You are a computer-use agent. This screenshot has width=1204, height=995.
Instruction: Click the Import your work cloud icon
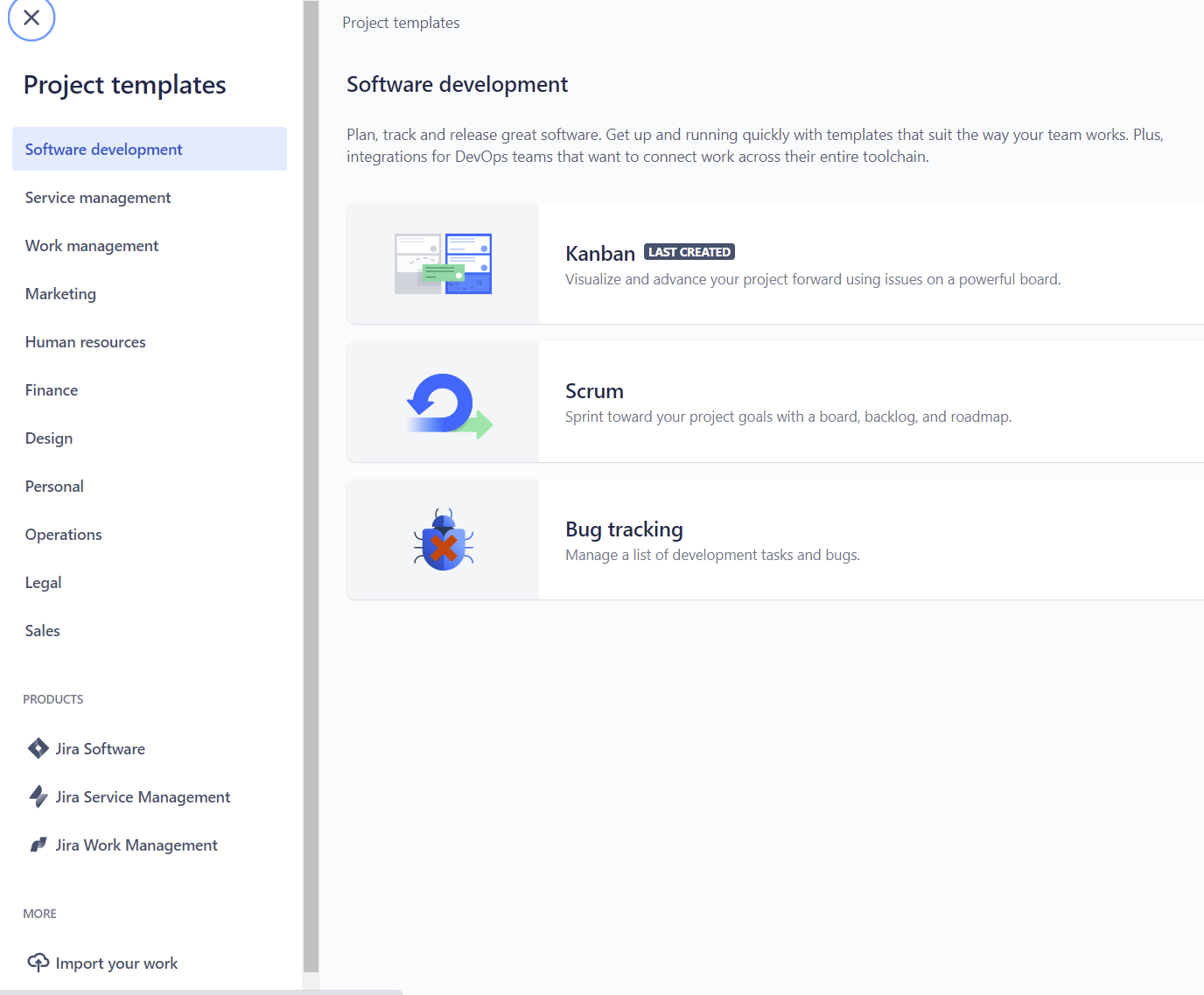[38, 963]
